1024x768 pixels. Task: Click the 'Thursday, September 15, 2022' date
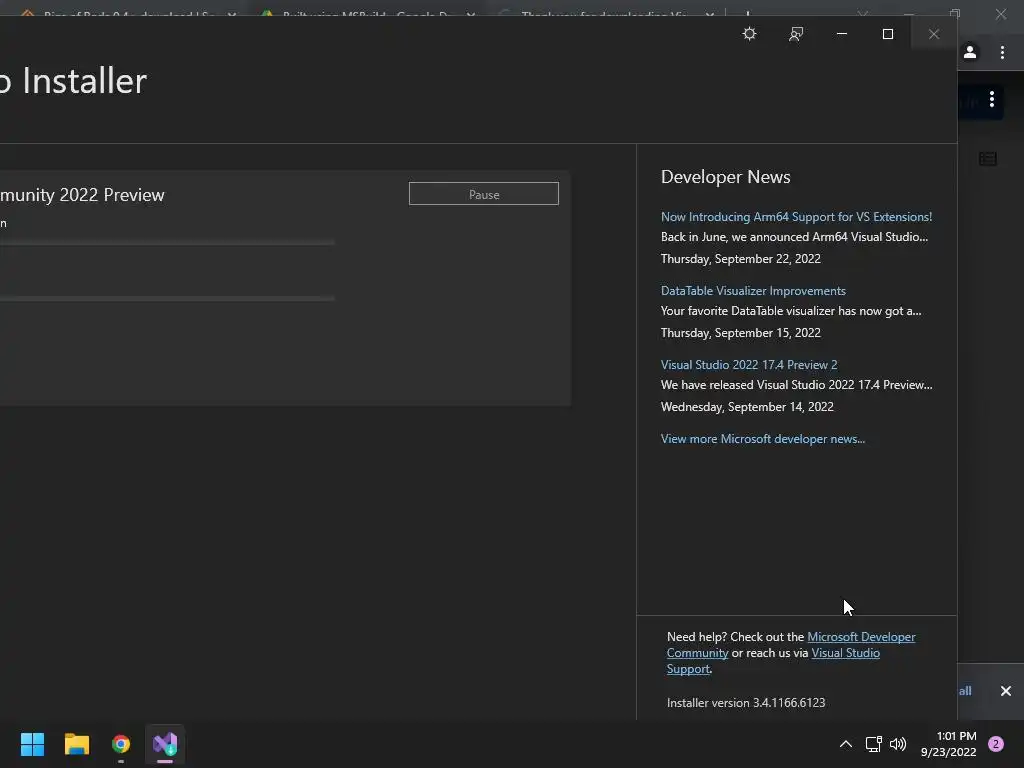click(741, 333)
